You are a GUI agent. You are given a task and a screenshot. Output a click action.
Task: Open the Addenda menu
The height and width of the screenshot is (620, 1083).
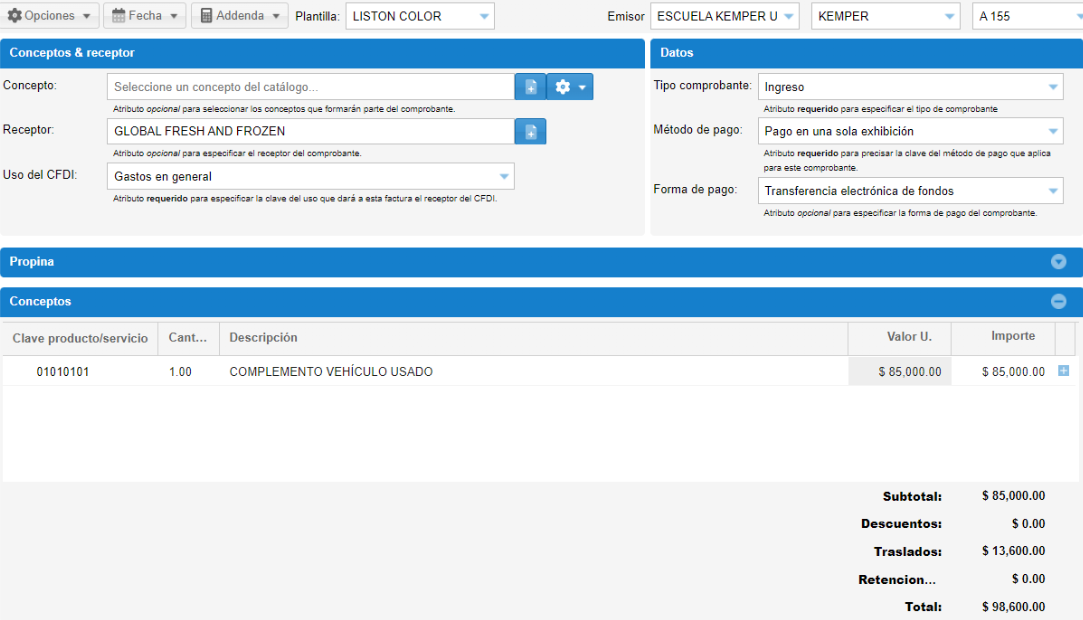(x=239, y=16)
